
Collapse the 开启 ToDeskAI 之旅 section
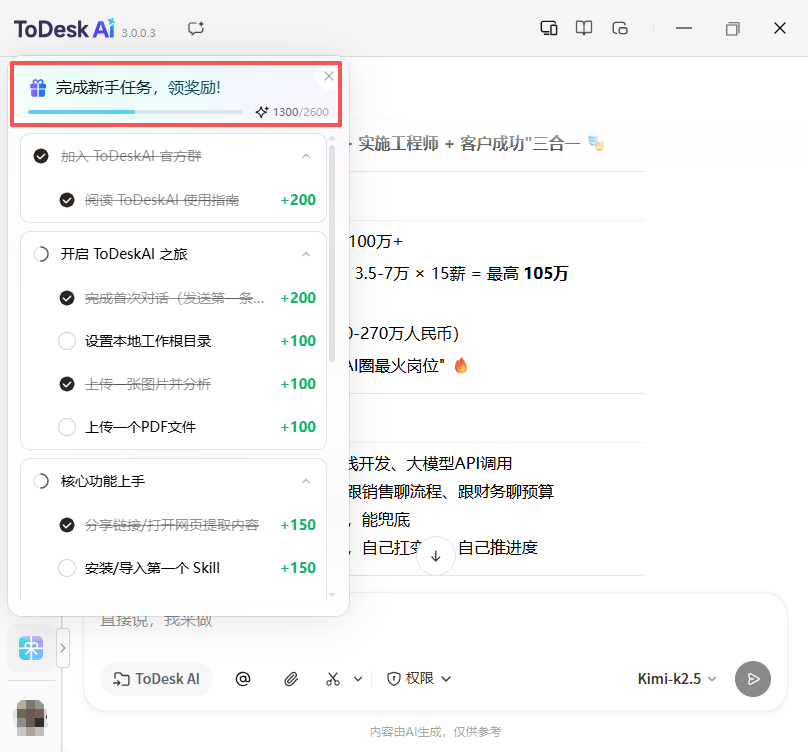[x=306, y=254]
